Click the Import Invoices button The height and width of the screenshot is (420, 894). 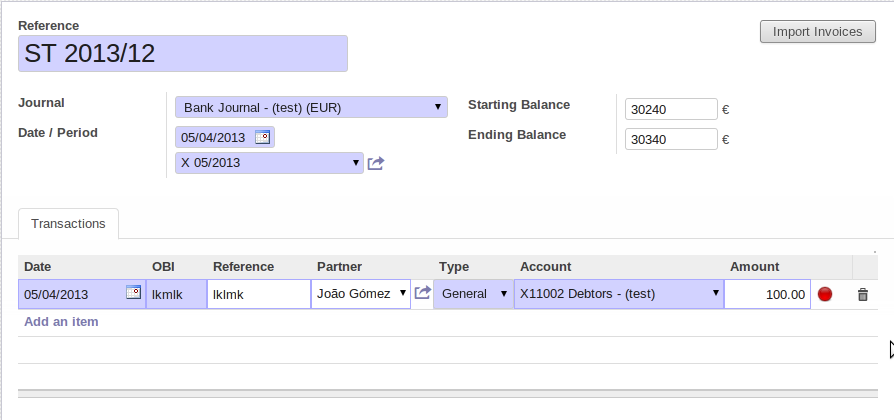click(817, 32)
